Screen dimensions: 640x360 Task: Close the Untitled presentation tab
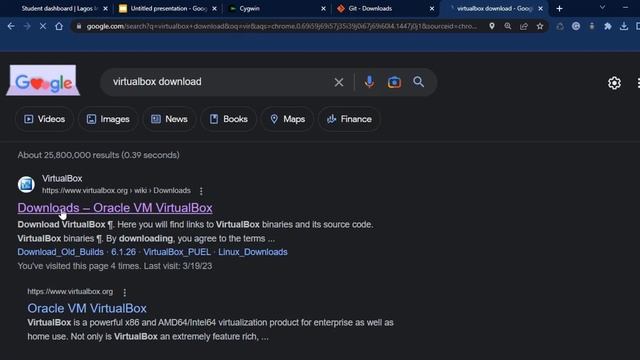(x=214, y=9)
